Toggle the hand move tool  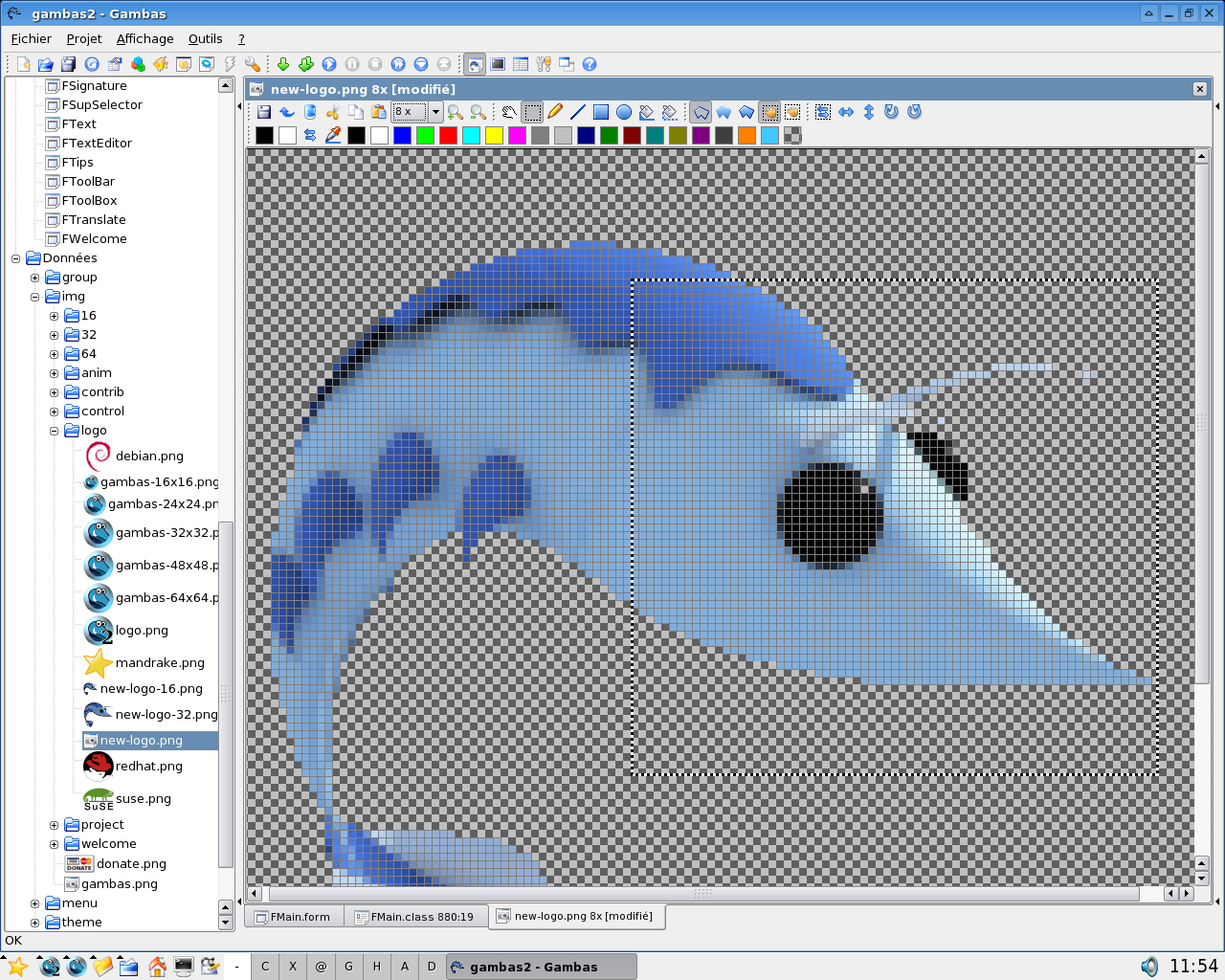coord(509,112)
